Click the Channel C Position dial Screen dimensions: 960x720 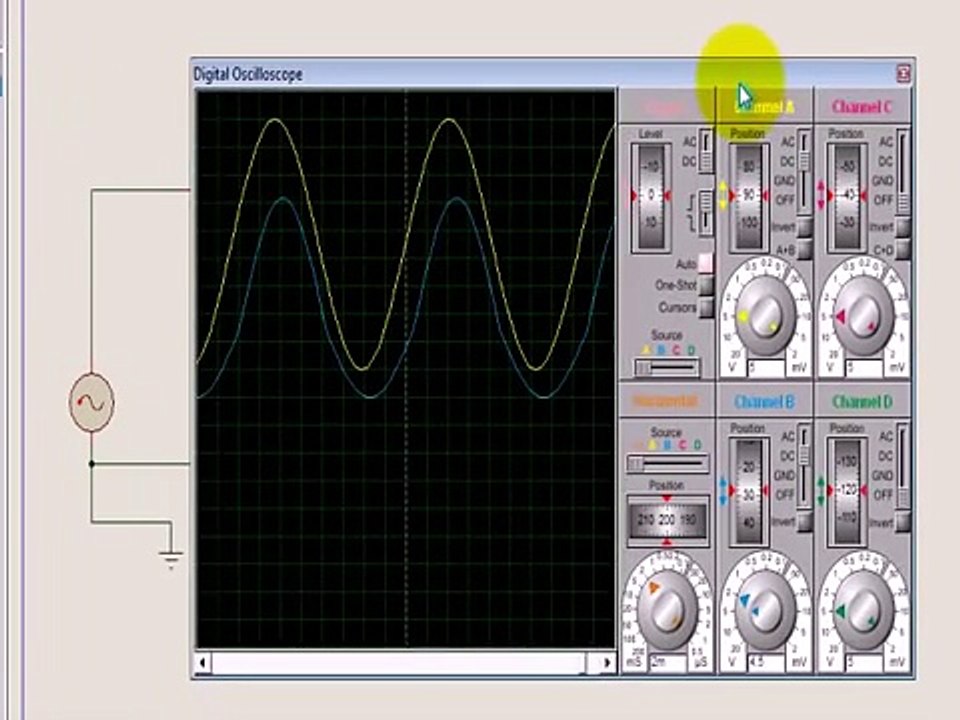pos(847,196)
